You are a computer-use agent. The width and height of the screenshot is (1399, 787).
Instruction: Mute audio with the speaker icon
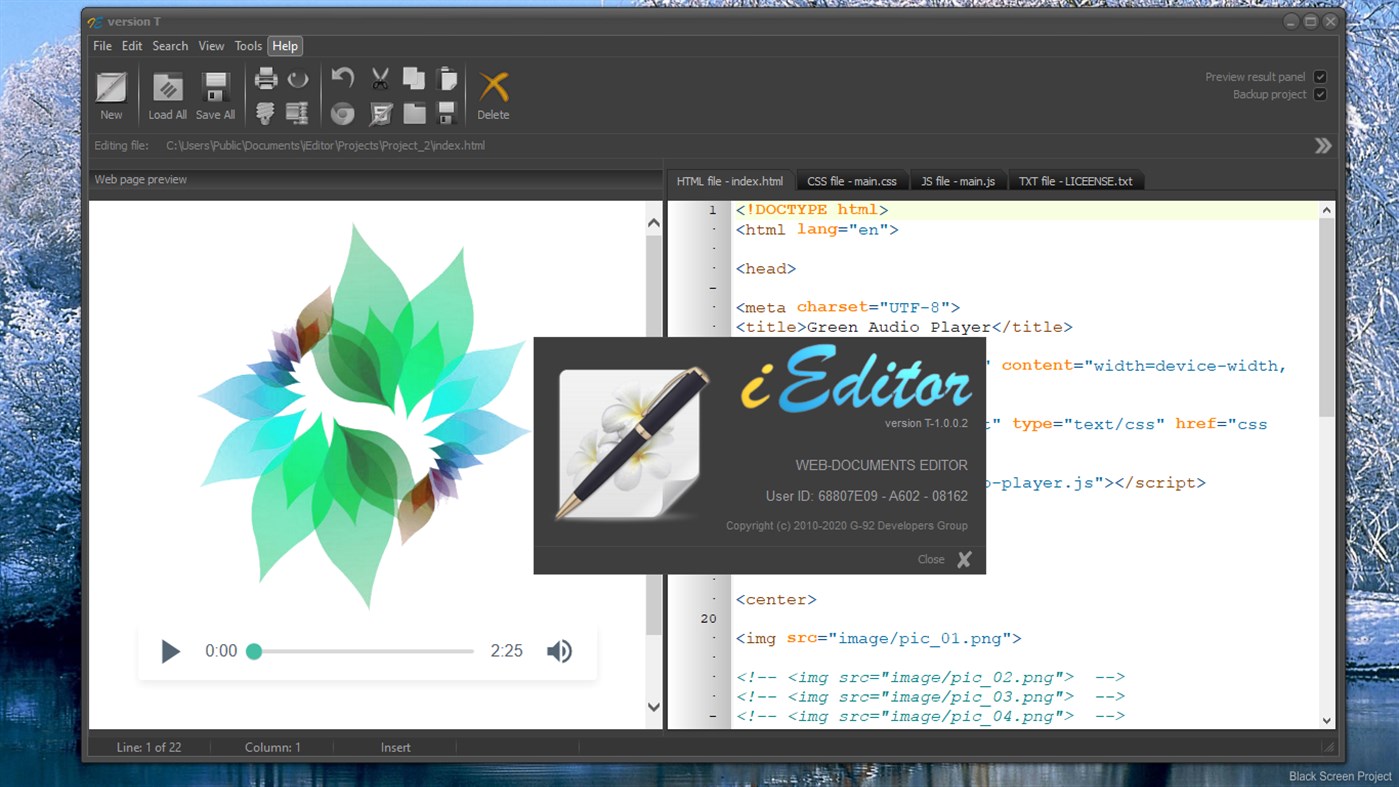click(559, 651)
